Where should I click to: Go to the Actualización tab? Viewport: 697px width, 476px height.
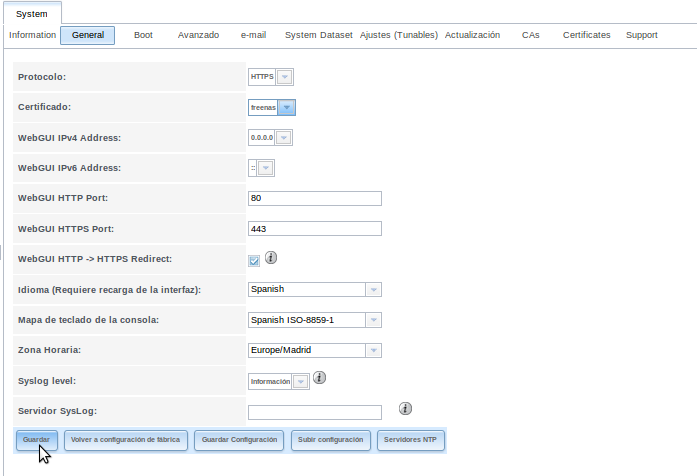pyautogui.click(x=472, y=35)
